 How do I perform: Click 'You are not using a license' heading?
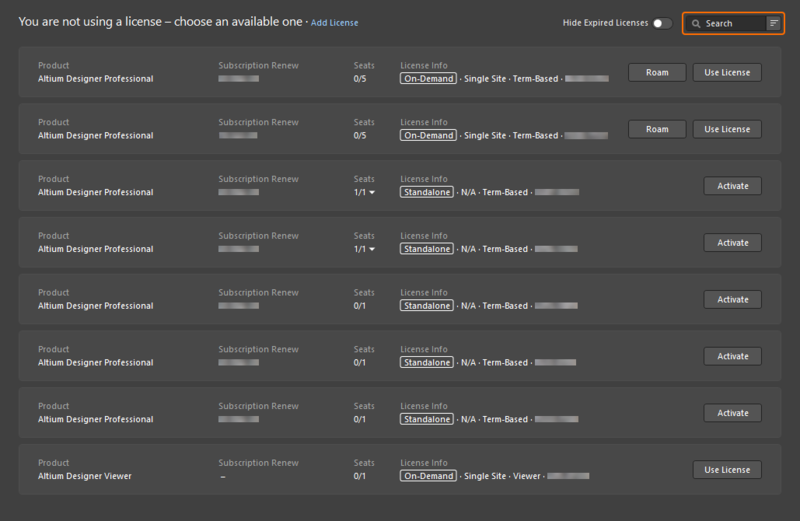pos(160,22)
